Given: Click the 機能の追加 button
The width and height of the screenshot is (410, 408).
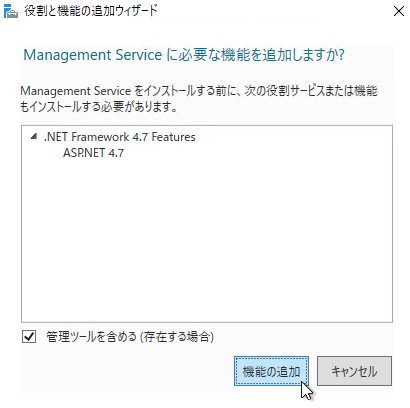Looking at the screenshot, I should coord(271,371).
